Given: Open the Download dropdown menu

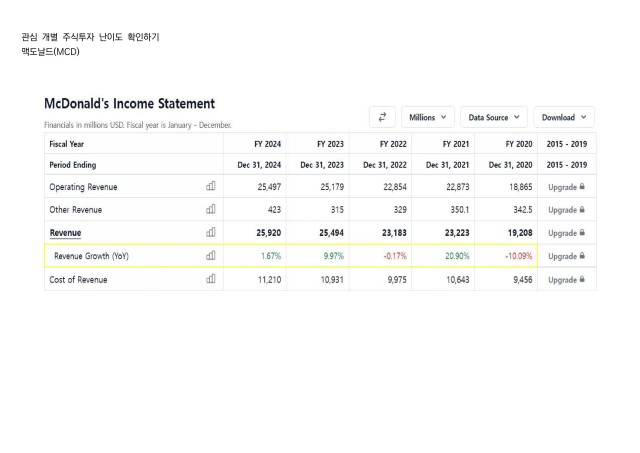Looking at the screenshot, I should point(564,117).
